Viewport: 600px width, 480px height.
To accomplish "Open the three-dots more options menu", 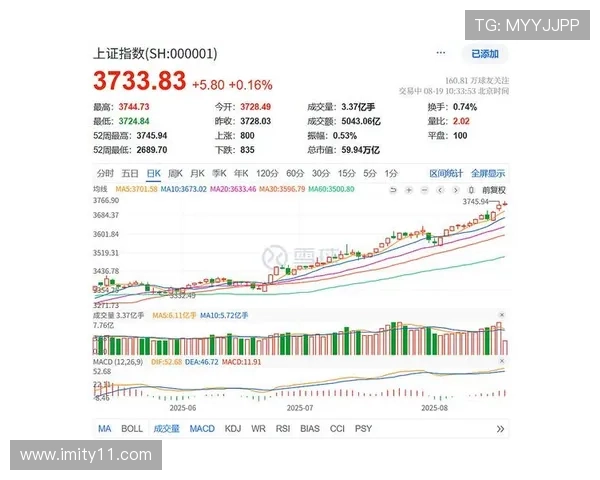I will 440,53.
